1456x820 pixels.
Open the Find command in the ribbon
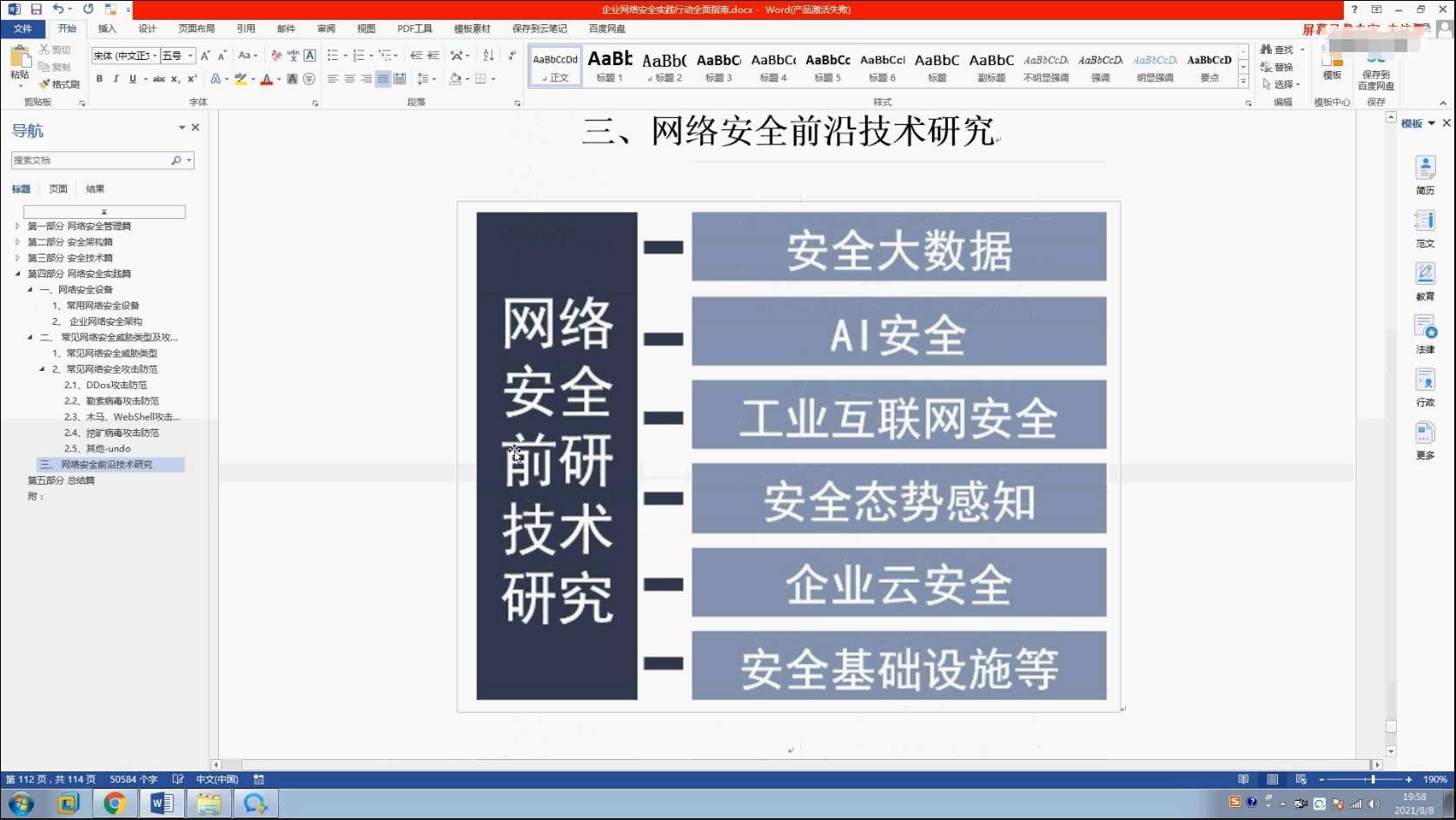tap(1277, 50)
